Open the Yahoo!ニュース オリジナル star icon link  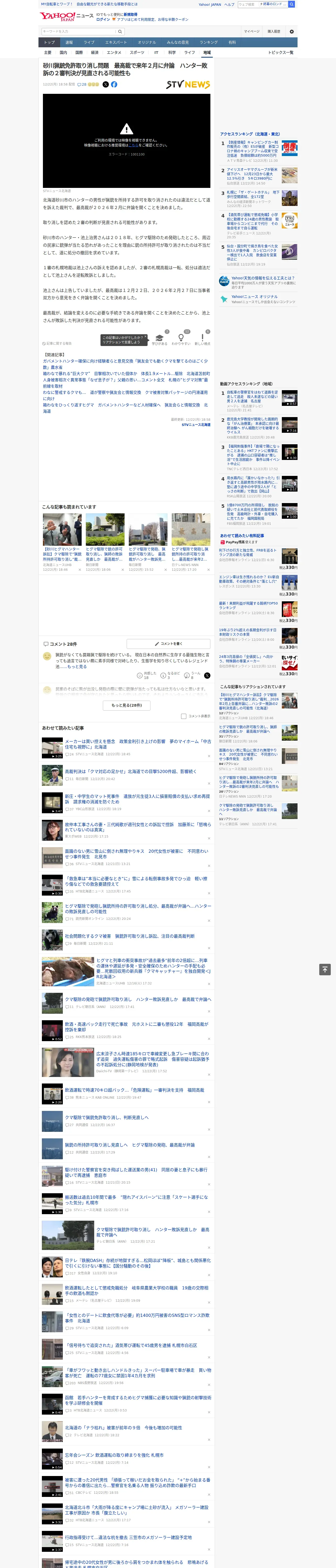[x=224, y=299]
